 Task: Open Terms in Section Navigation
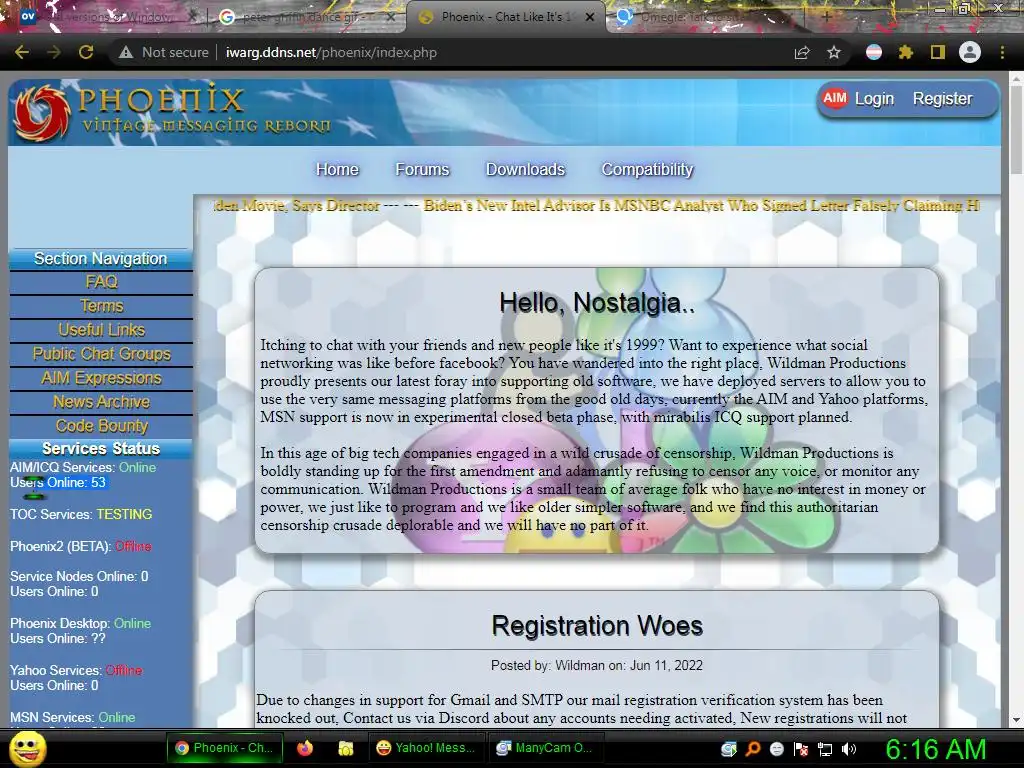[101, 306]
